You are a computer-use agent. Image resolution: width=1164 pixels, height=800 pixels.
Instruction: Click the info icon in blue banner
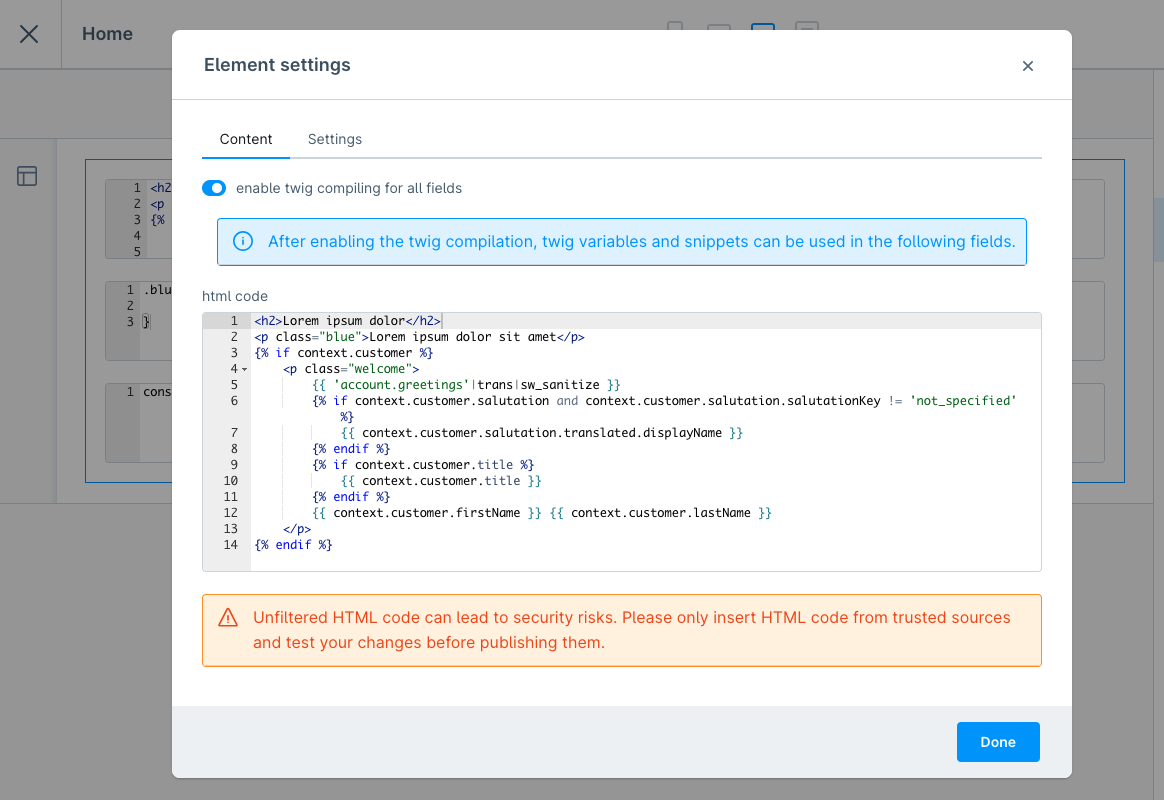242,241
